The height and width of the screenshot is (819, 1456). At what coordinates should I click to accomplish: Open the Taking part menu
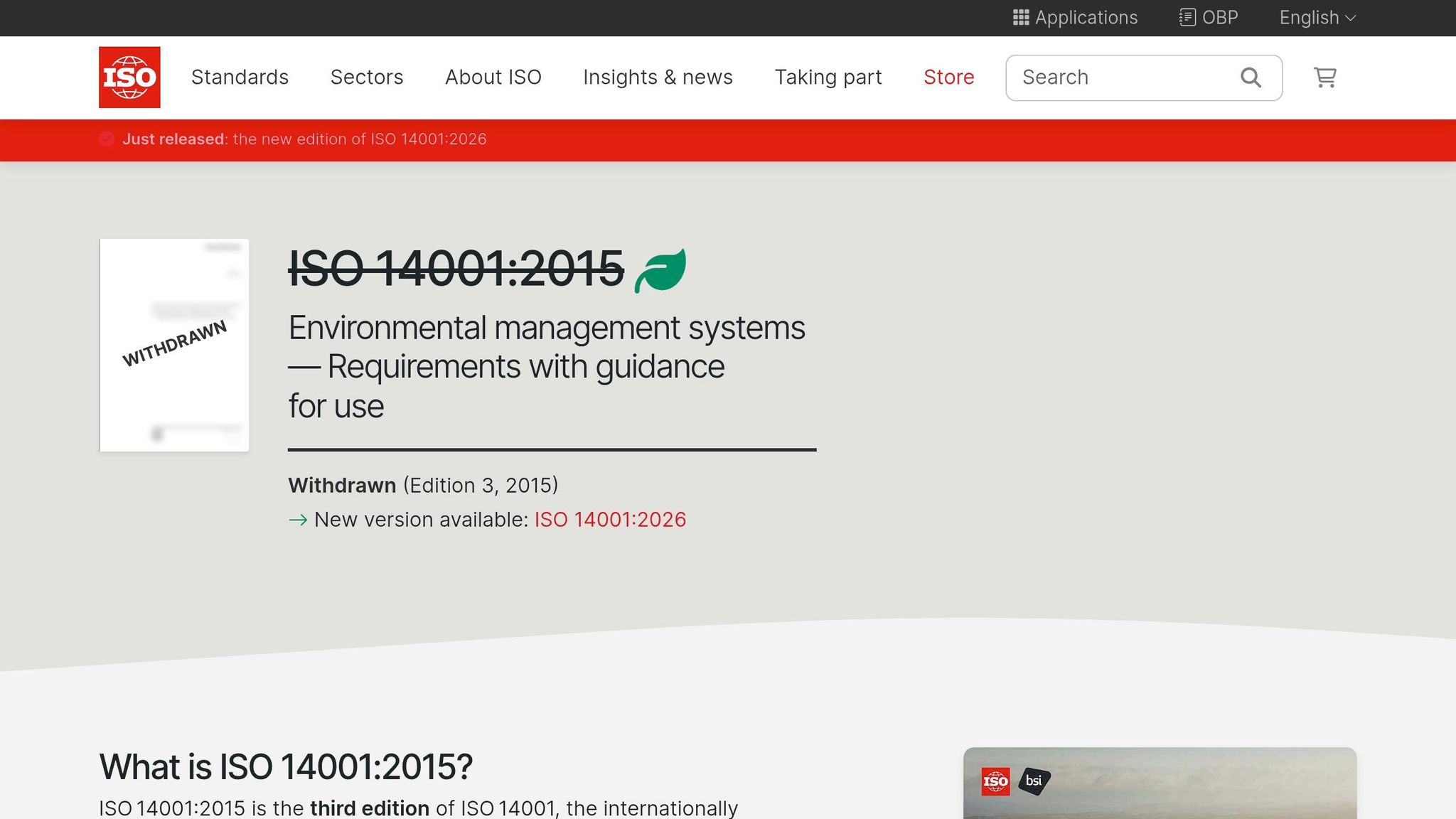point(828,77)
